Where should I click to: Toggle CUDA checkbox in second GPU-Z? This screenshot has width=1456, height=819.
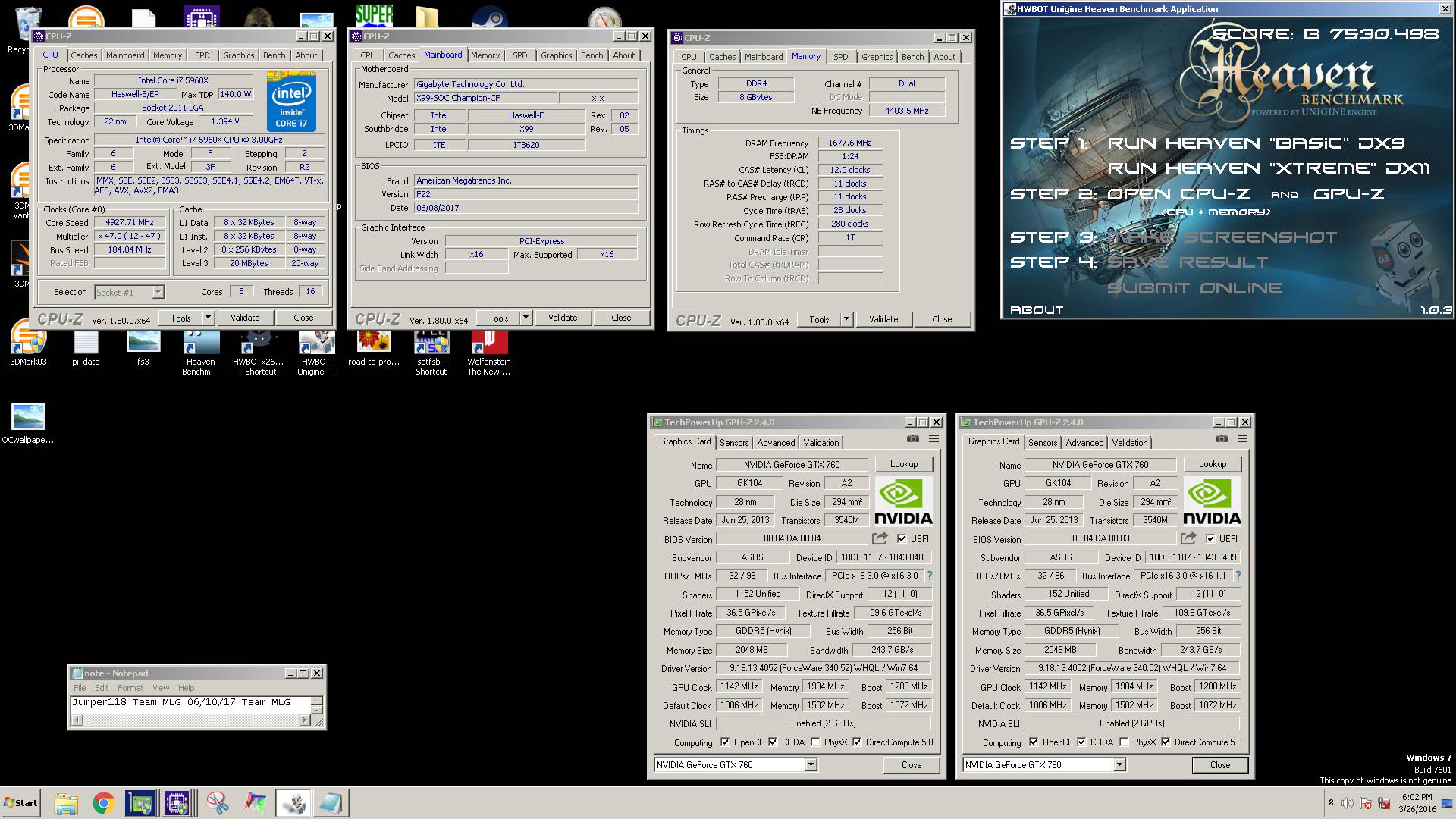1081,742
